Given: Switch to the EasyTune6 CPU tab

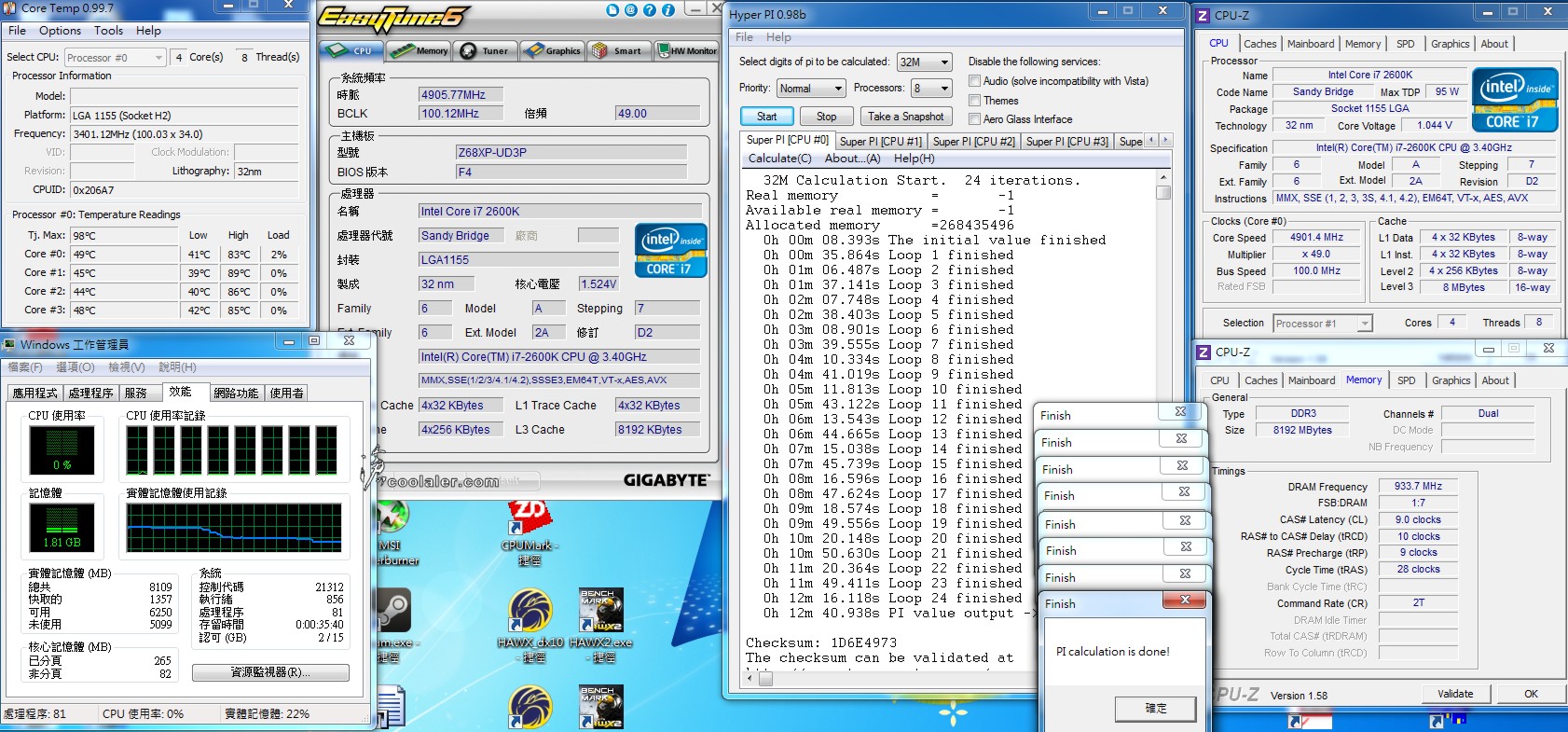Looking at the screenshot, I should click(351, 50).
